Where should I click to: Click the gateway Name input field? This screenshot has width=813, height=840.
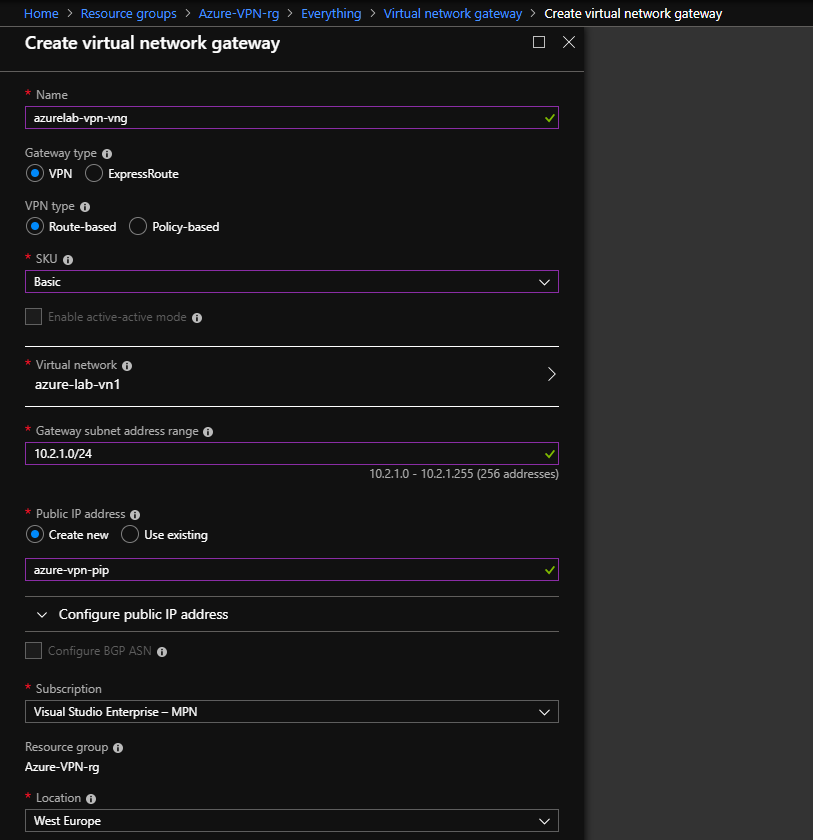290,117
